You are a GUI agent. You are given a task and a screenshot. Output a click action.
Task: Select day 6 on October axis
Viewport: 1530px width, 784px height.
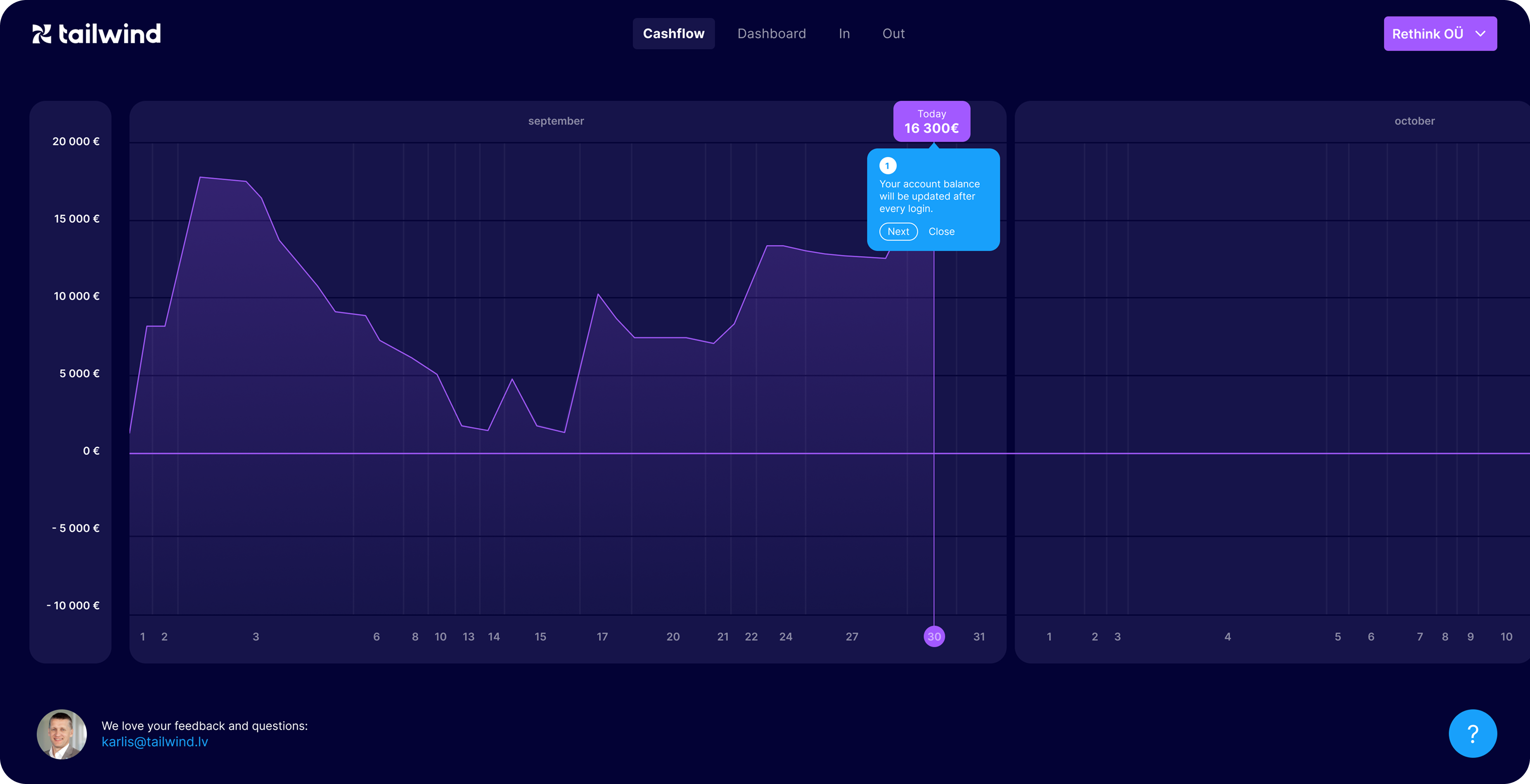[x=1371, y=637]
